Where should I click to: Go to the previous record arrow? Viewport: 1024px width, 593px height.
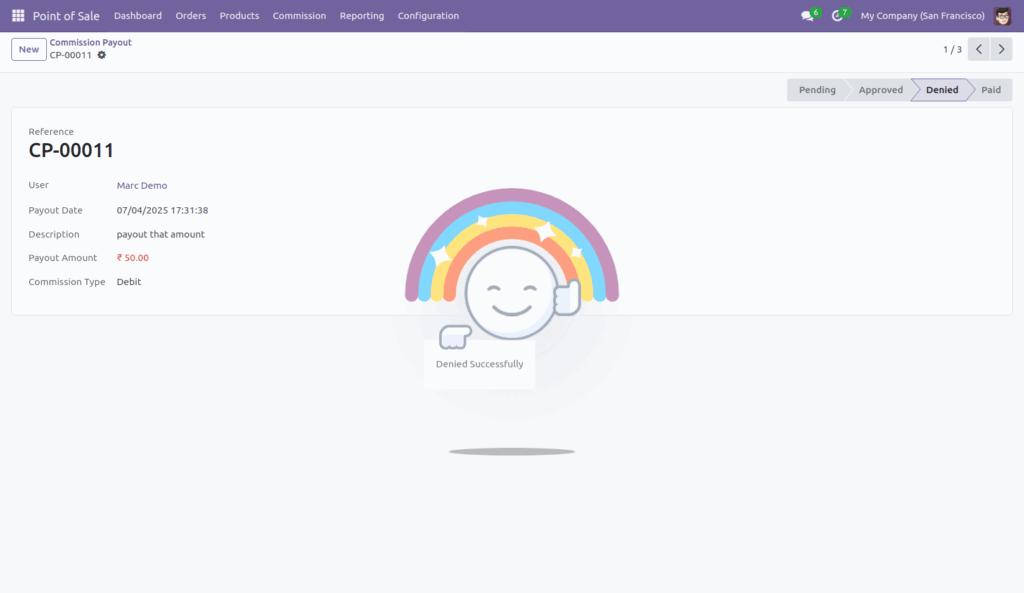pyautogui.click(x=979, y=48)
